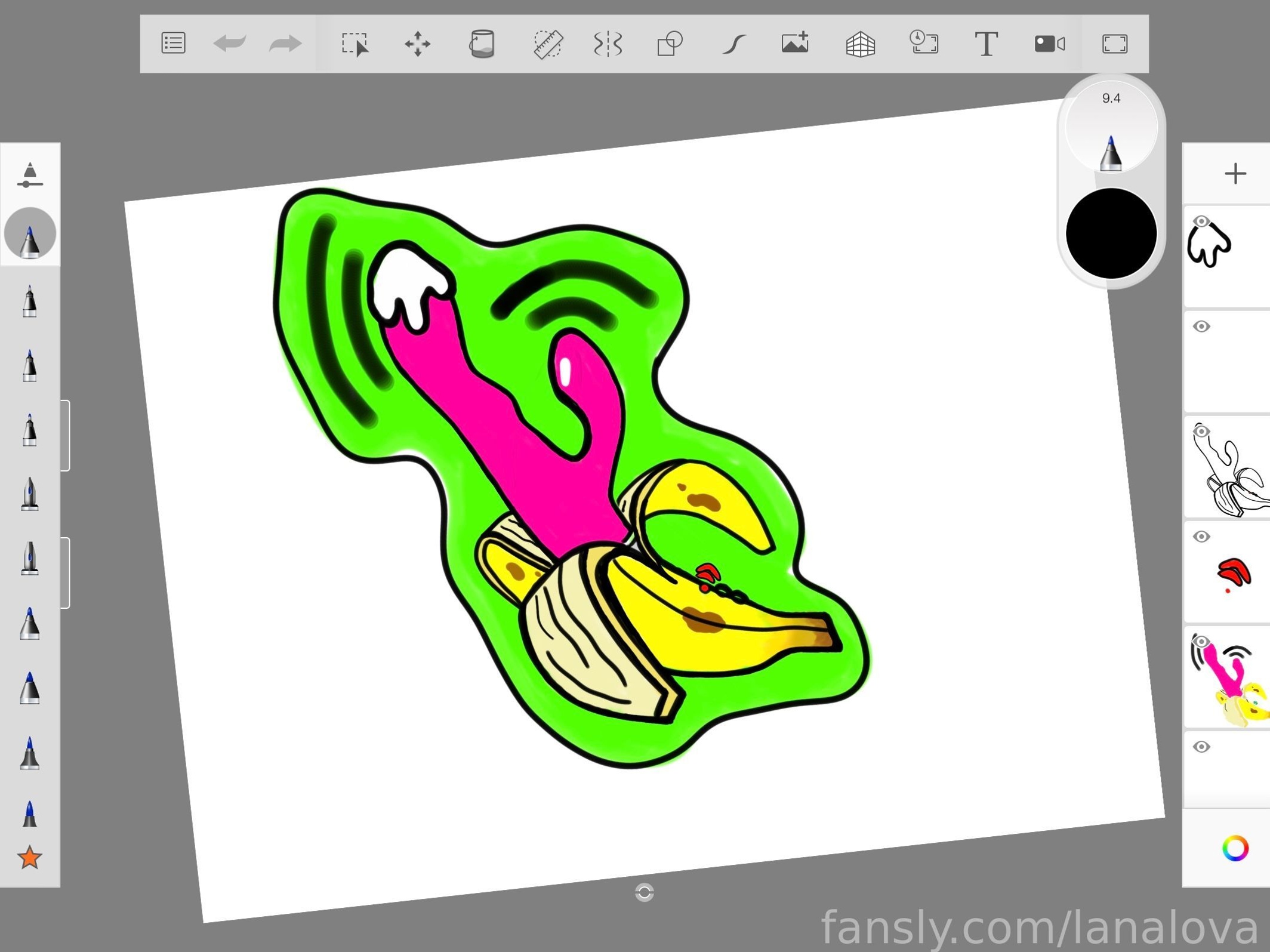The width and height of the screenshot is (1270, 952).
Task: Hide the red lips layer
Action: [1201, 537]
